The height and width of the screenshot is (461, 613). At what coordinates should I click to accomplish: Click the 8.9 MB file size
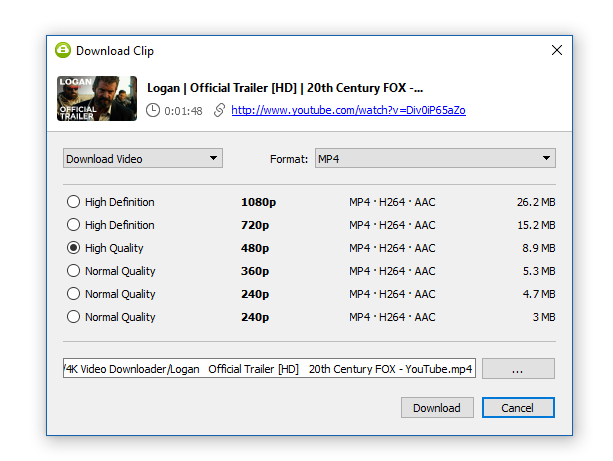tap(539, 248)
